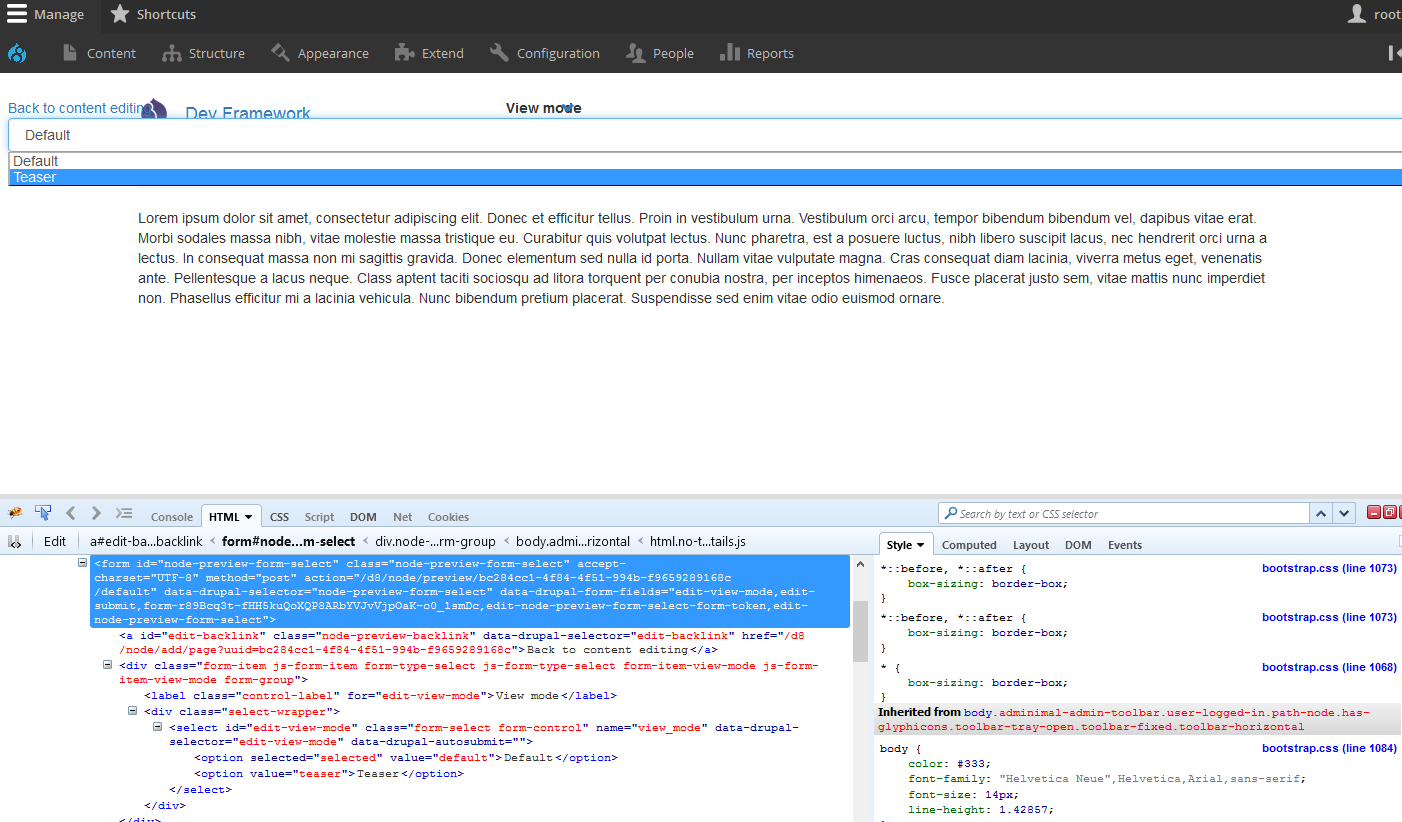Switch to the Computed tab
This screenshot has height=822, width=1402.
(968, 544)
